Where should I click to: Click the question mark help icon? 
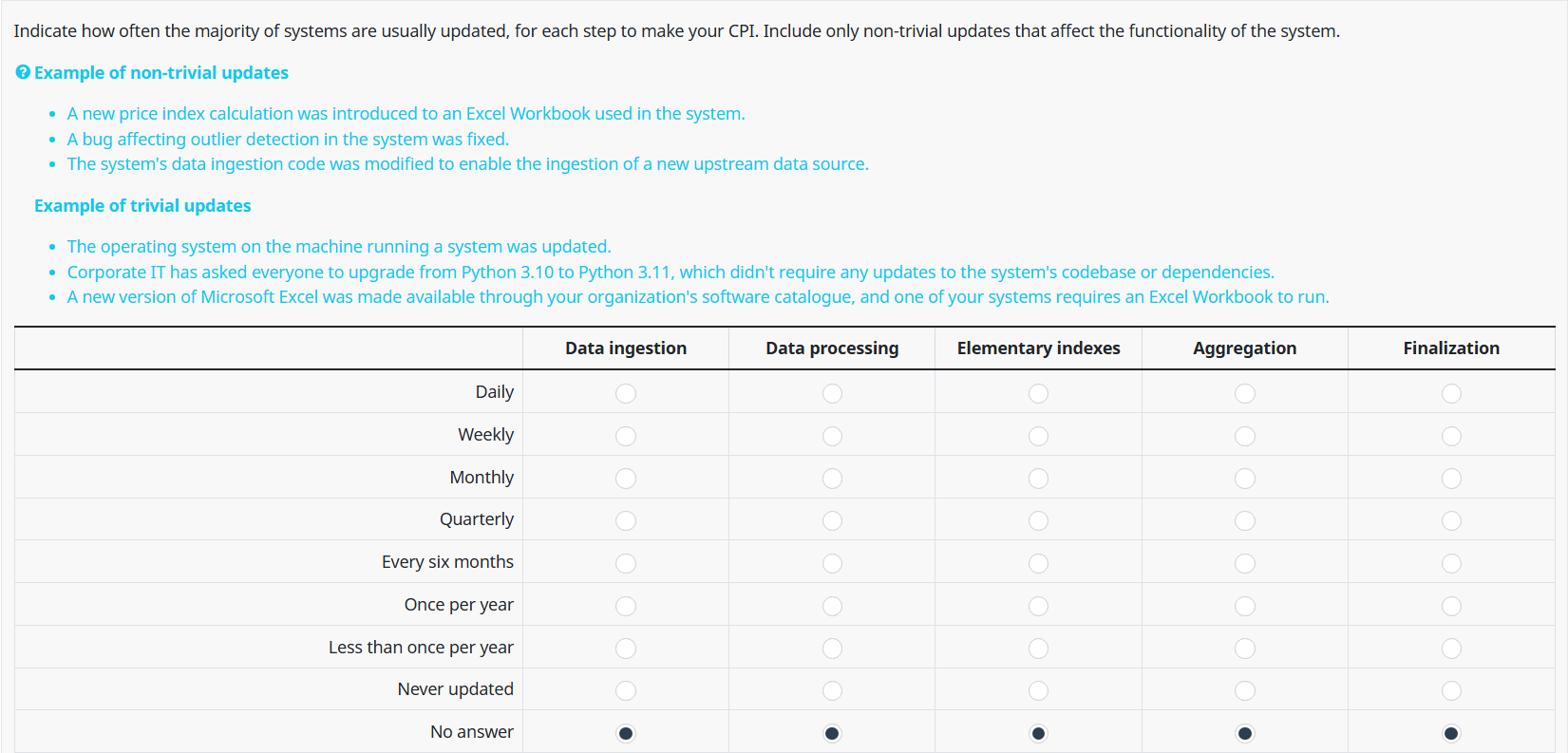coord(23,72)
